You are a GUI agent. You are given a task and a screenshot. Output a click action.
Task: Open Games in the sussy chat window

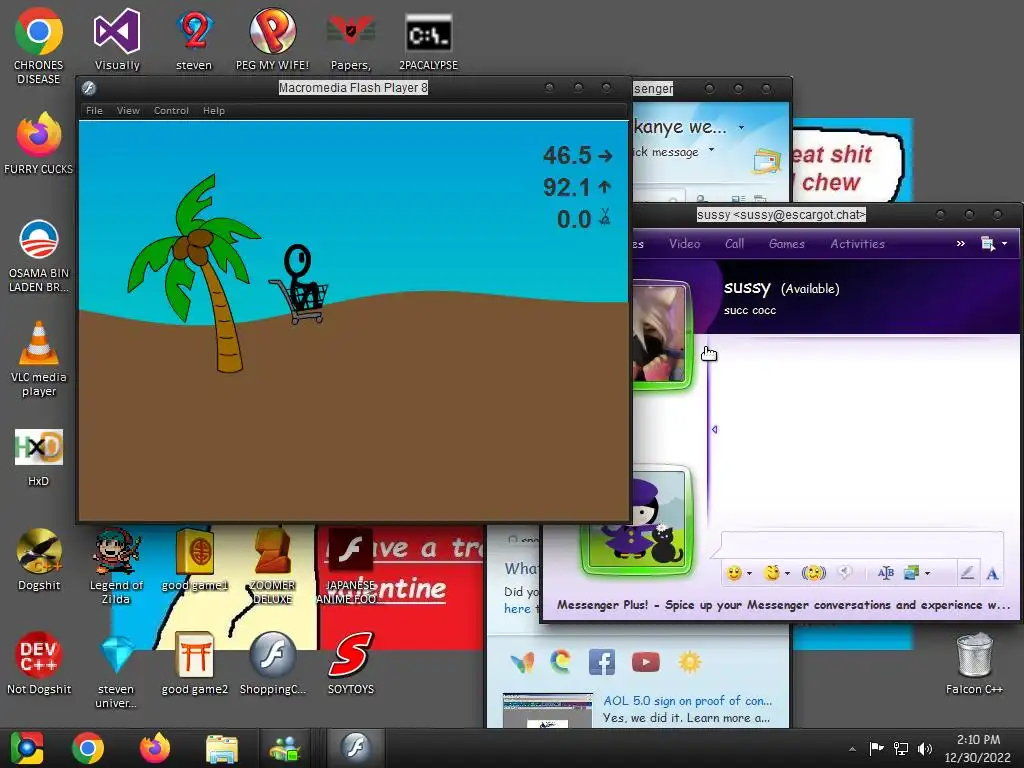coord(786,244)
